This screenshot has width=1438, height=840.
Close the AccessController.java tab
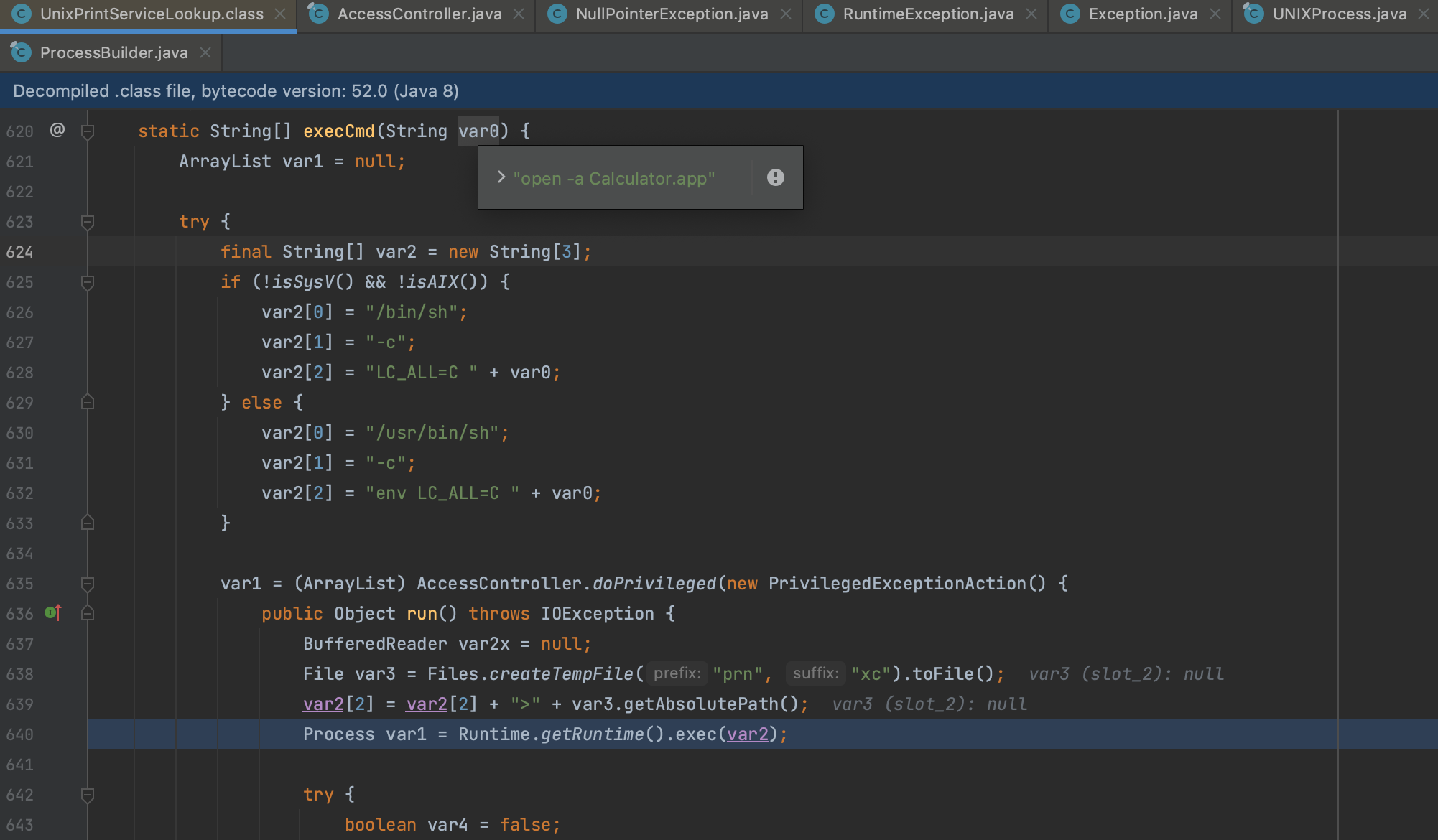coord(519,14)
